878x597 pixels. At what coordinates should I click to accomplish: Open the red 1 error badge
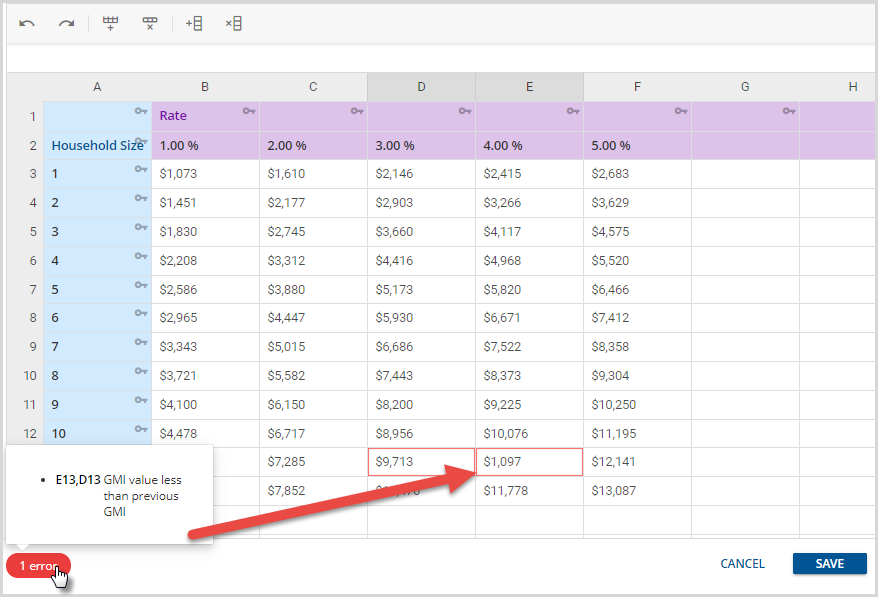pos(38,566)
